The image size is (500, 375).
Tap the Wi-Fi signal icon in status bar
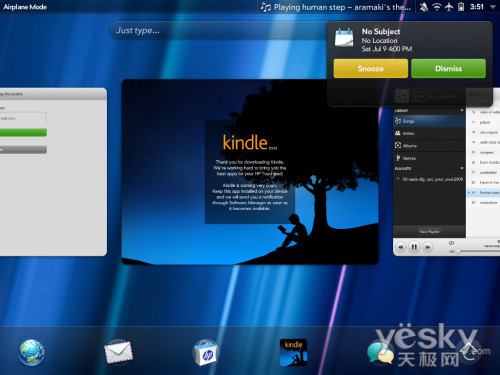click(x=436, y=7)
